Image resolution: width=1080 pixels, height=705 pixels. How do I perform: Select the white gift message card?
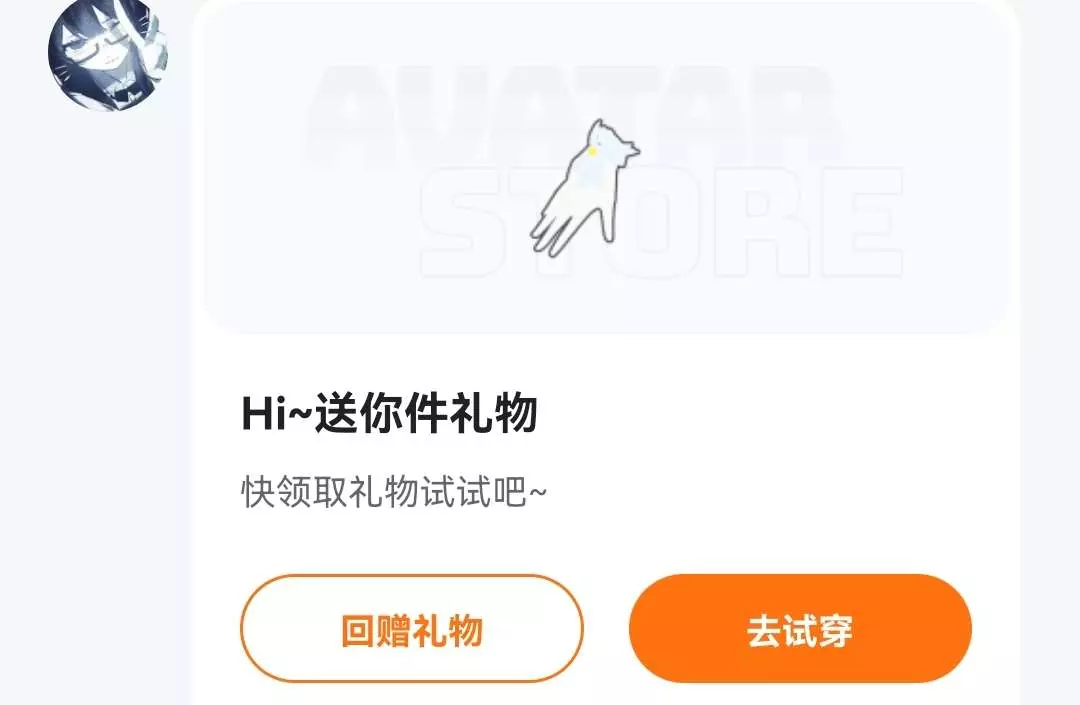click(x=606, y=352)
